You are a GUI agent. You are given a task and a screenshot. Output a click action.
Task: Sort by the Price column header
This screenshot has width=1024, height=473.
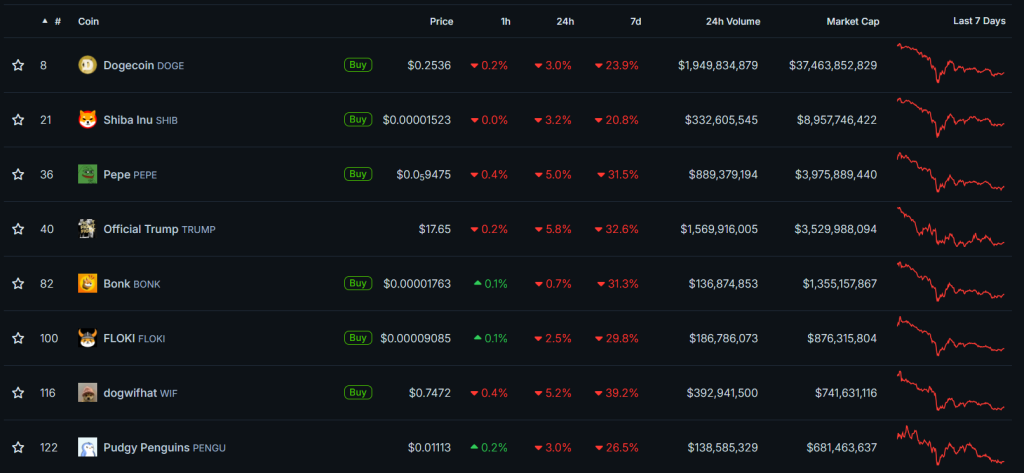coord(441,22)
